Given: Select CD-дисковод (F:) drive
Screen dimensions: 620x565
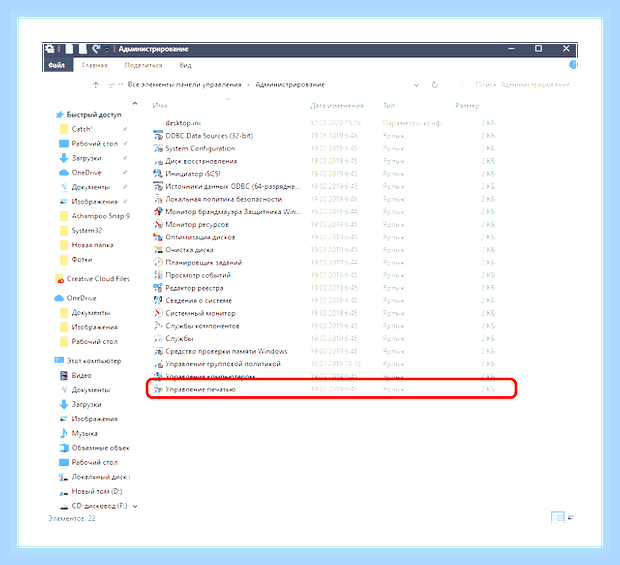Looking at the screenshot, I should click(99, 506).
